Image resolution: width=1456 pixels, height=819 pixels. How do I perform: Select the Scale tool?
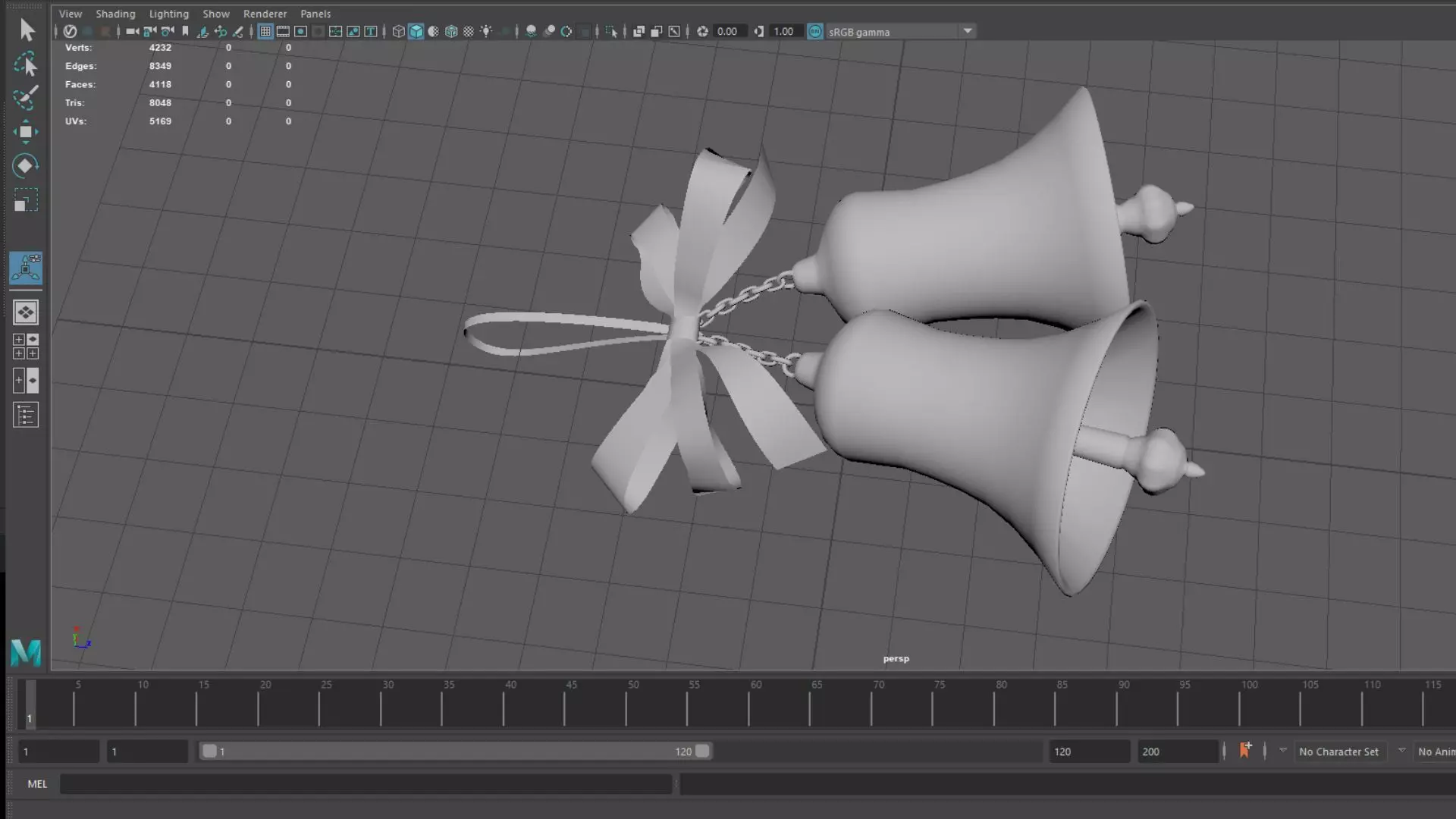pyautogui.click(x=26, y=200)
